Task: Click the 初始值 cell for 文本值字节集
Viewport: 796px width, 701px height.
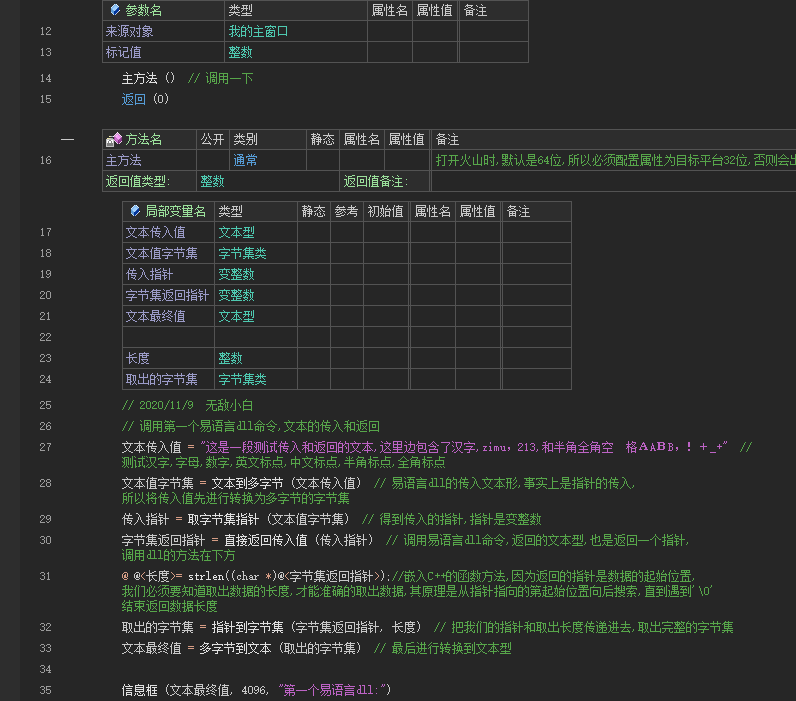Action: tap(385, 254)
